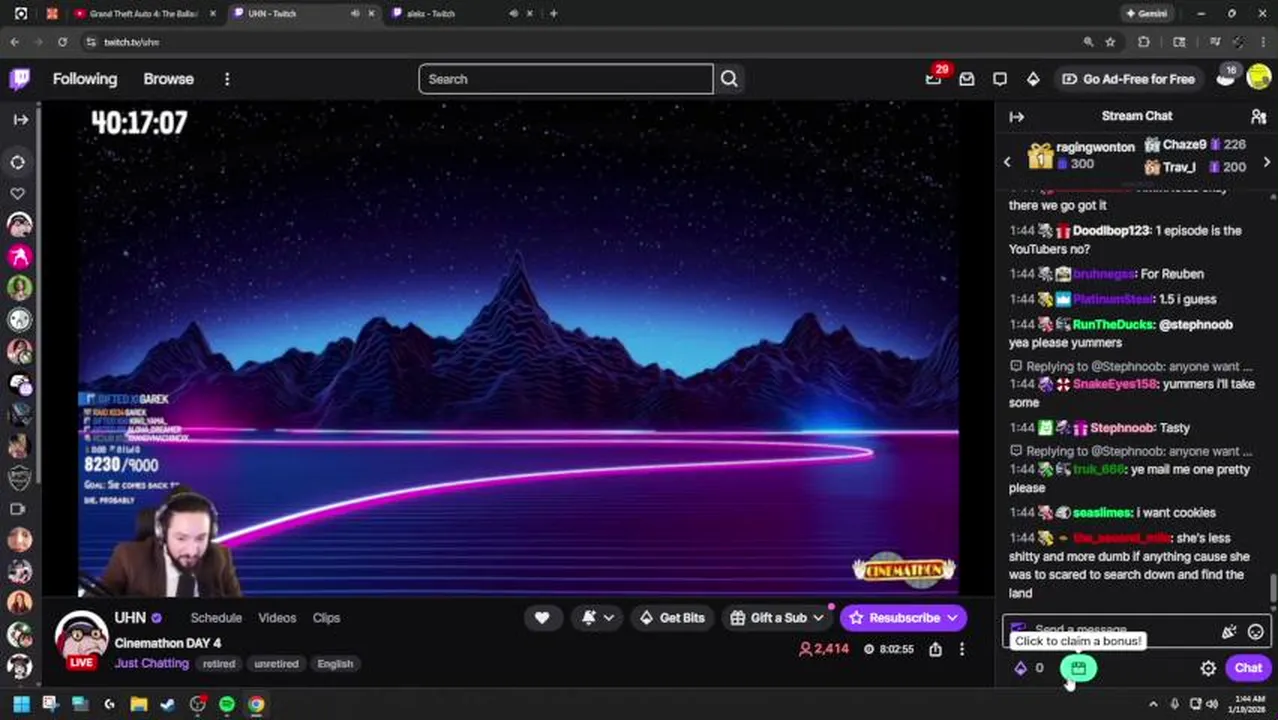1278x720 pixels.
Task: Open the Gift a Sub dropdown
Action: (777, 618)
